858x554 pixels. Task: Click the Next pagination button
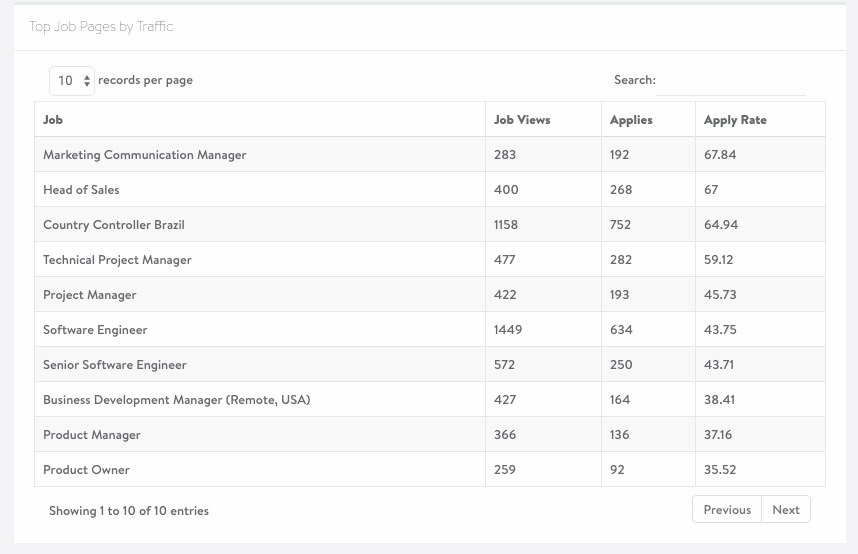(x=786, y=510)
